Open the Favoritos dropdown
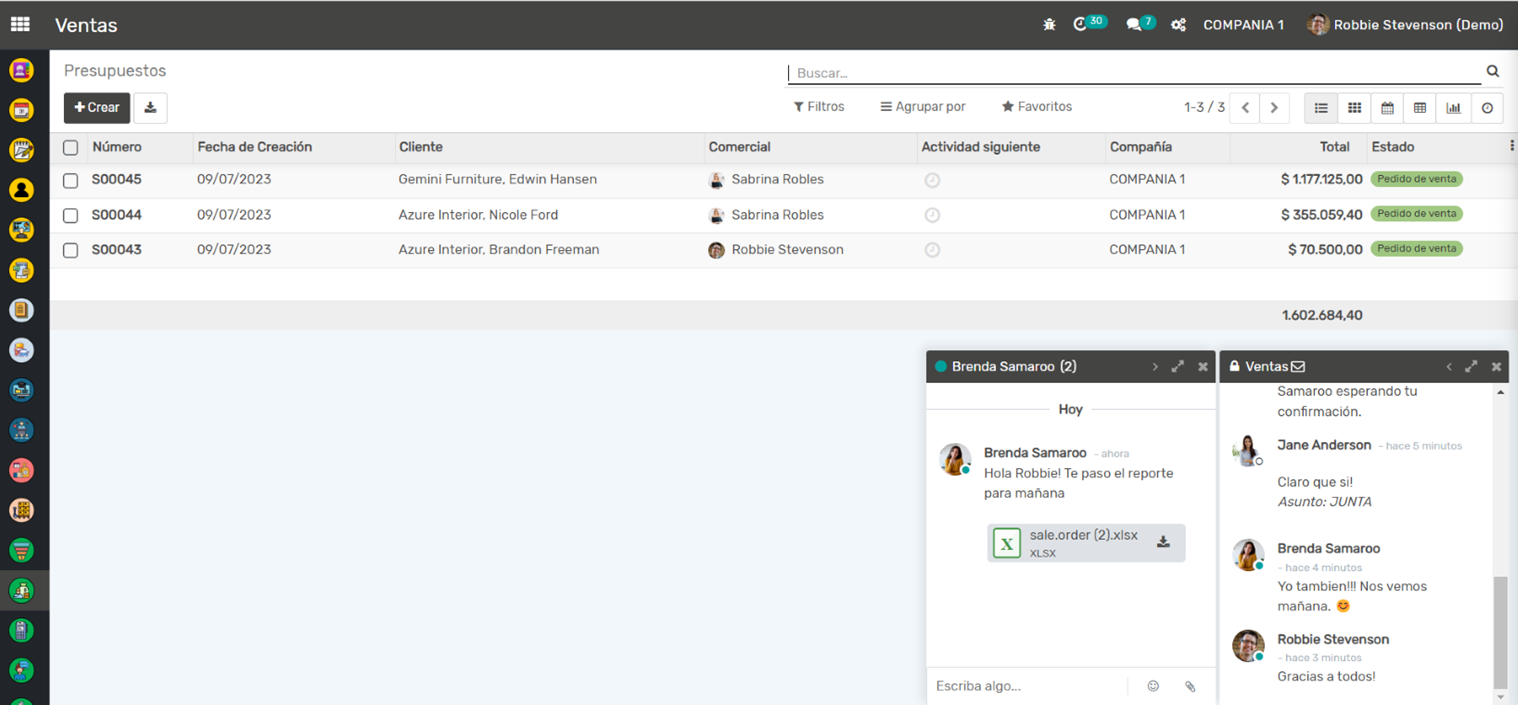1518x705 pixels. tap(1037, 107)
